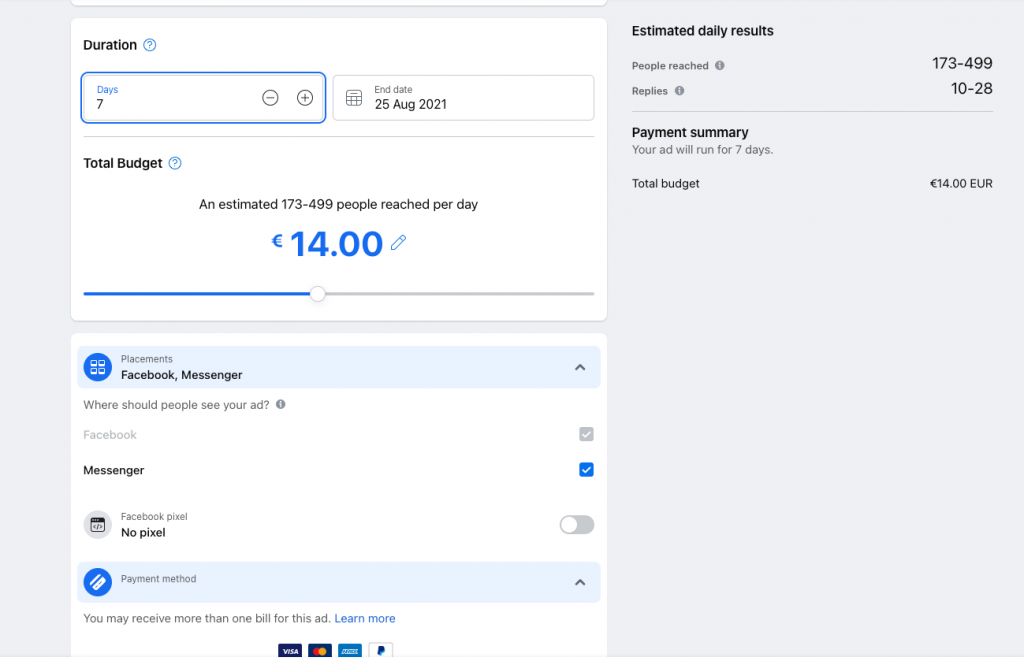
Task: Click the 'Facebook, Messenger' placements summary
Action: click(182, 375)
